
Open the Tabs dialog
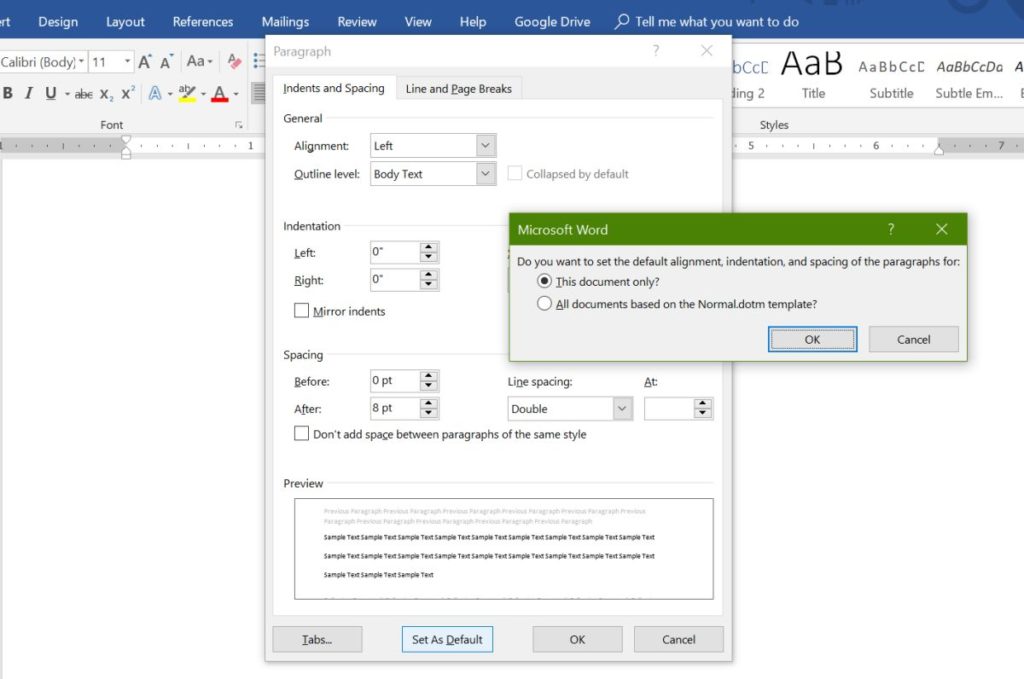click(317, 639)
